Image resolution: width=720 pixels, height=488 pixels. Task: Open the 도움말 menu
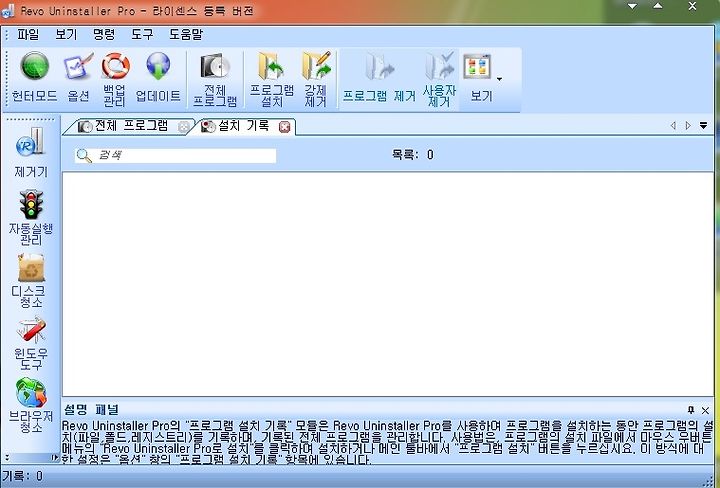pos(186,34)
